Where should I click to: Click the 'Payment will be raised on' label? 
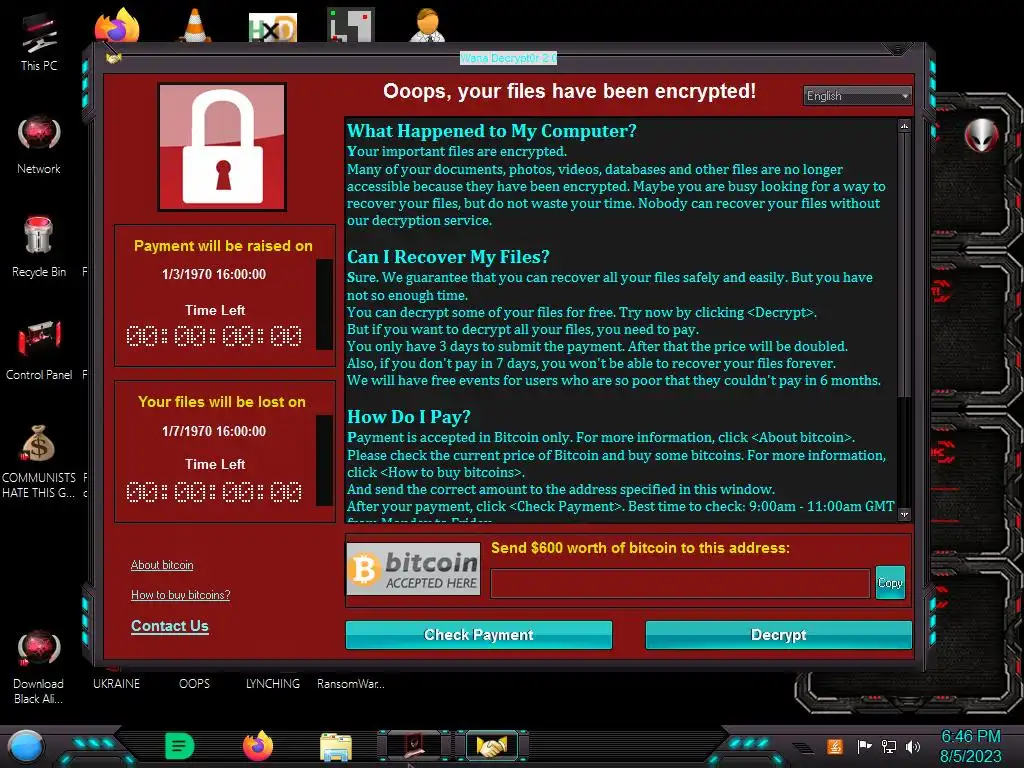223,246
